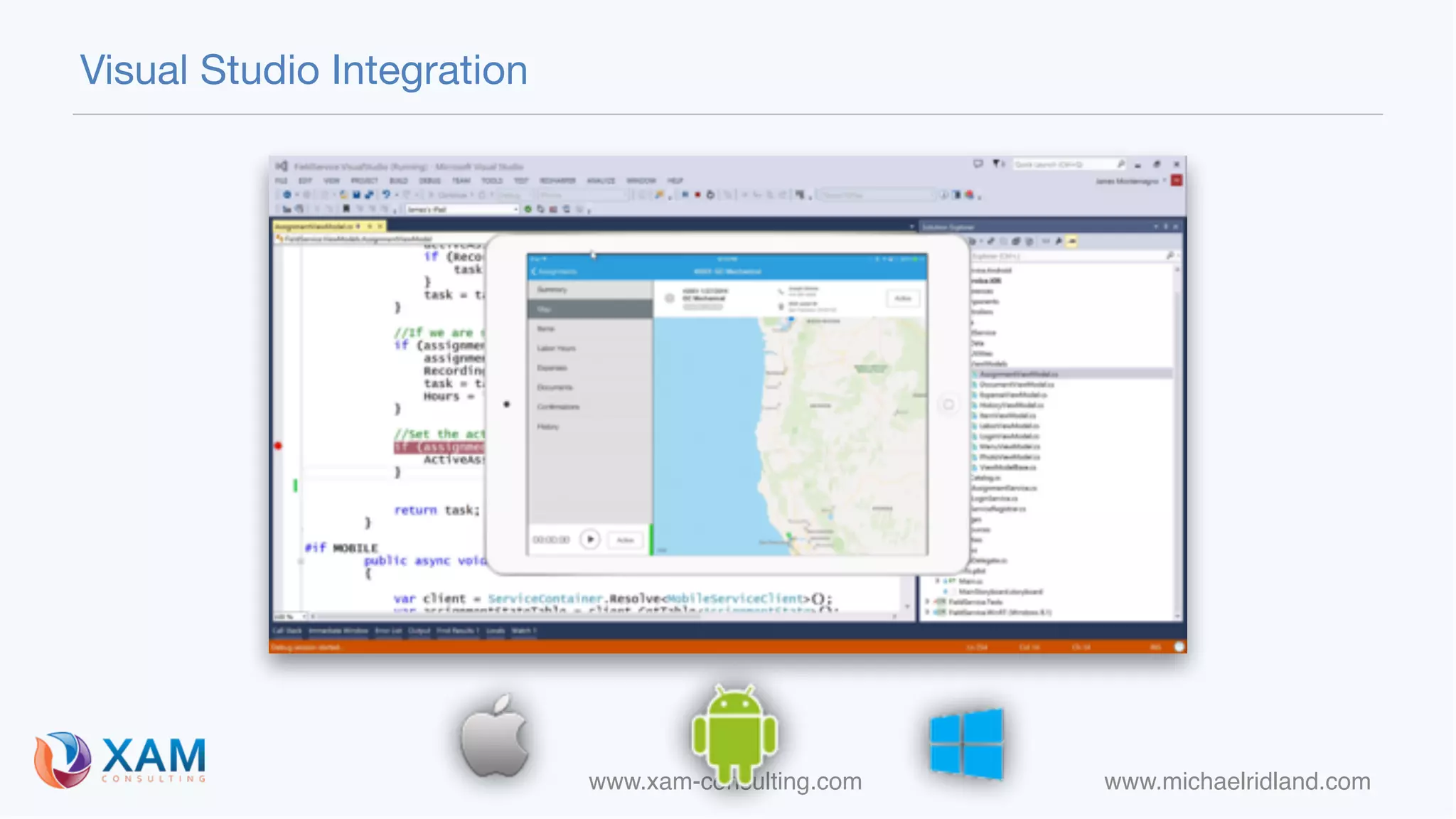Open the TOOLS menu
The width and height of the screenshot is (1456, 819).
pyautogui.click(x=492, y=181)
